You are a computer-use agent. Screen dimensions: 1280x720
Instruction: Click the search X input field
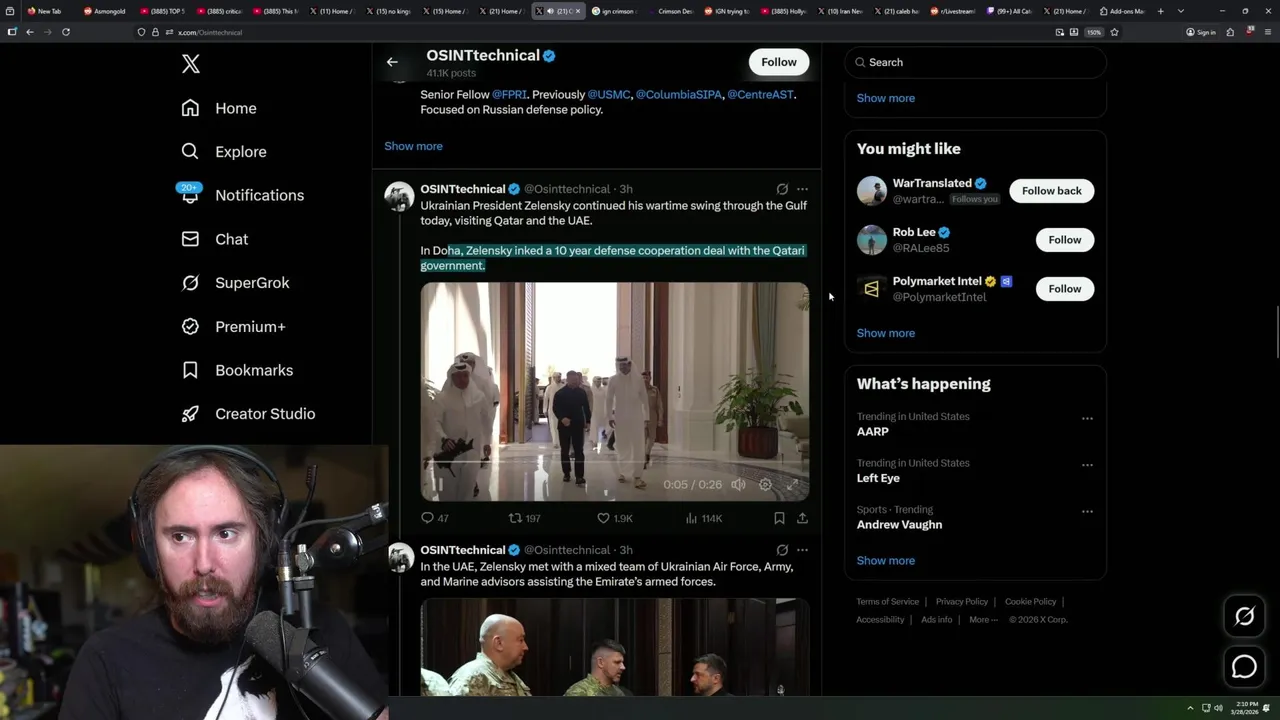975,62
